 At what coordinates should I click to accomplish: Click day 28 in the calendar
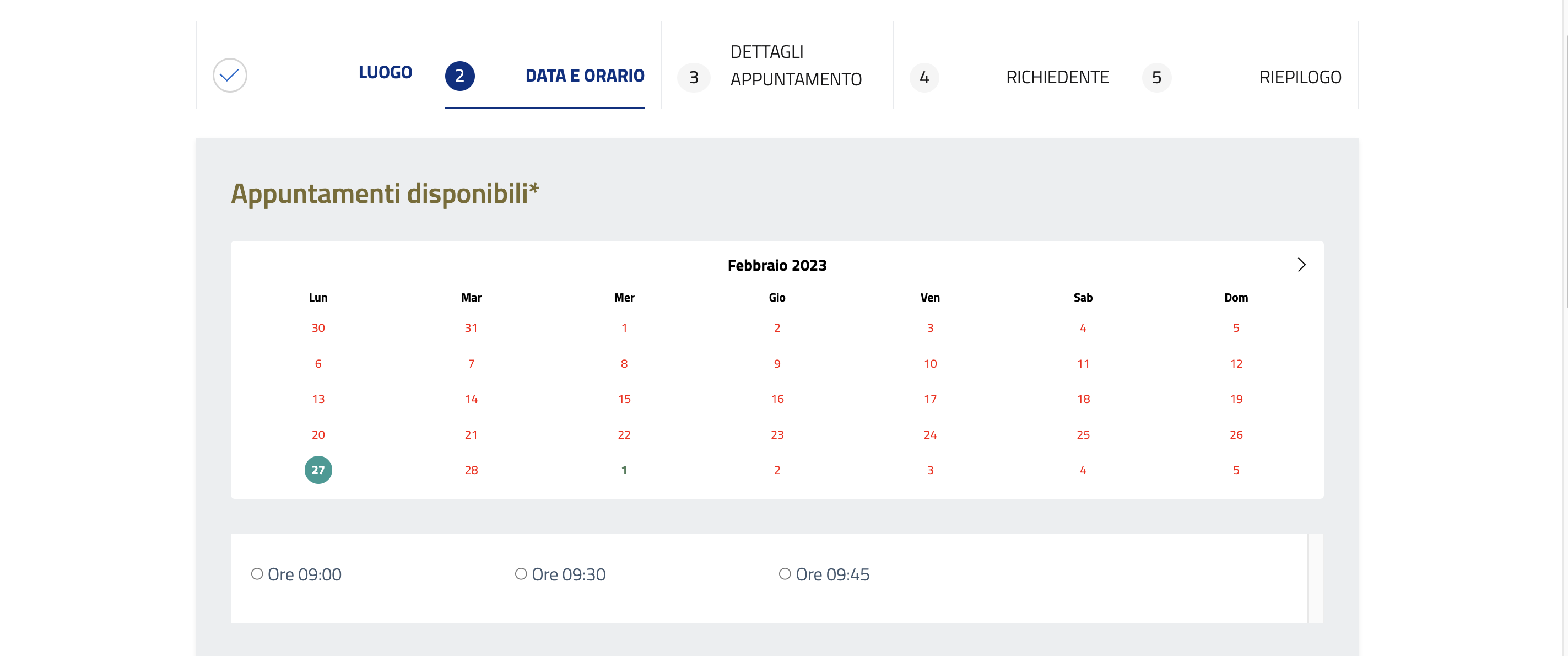tap(471, 470)
